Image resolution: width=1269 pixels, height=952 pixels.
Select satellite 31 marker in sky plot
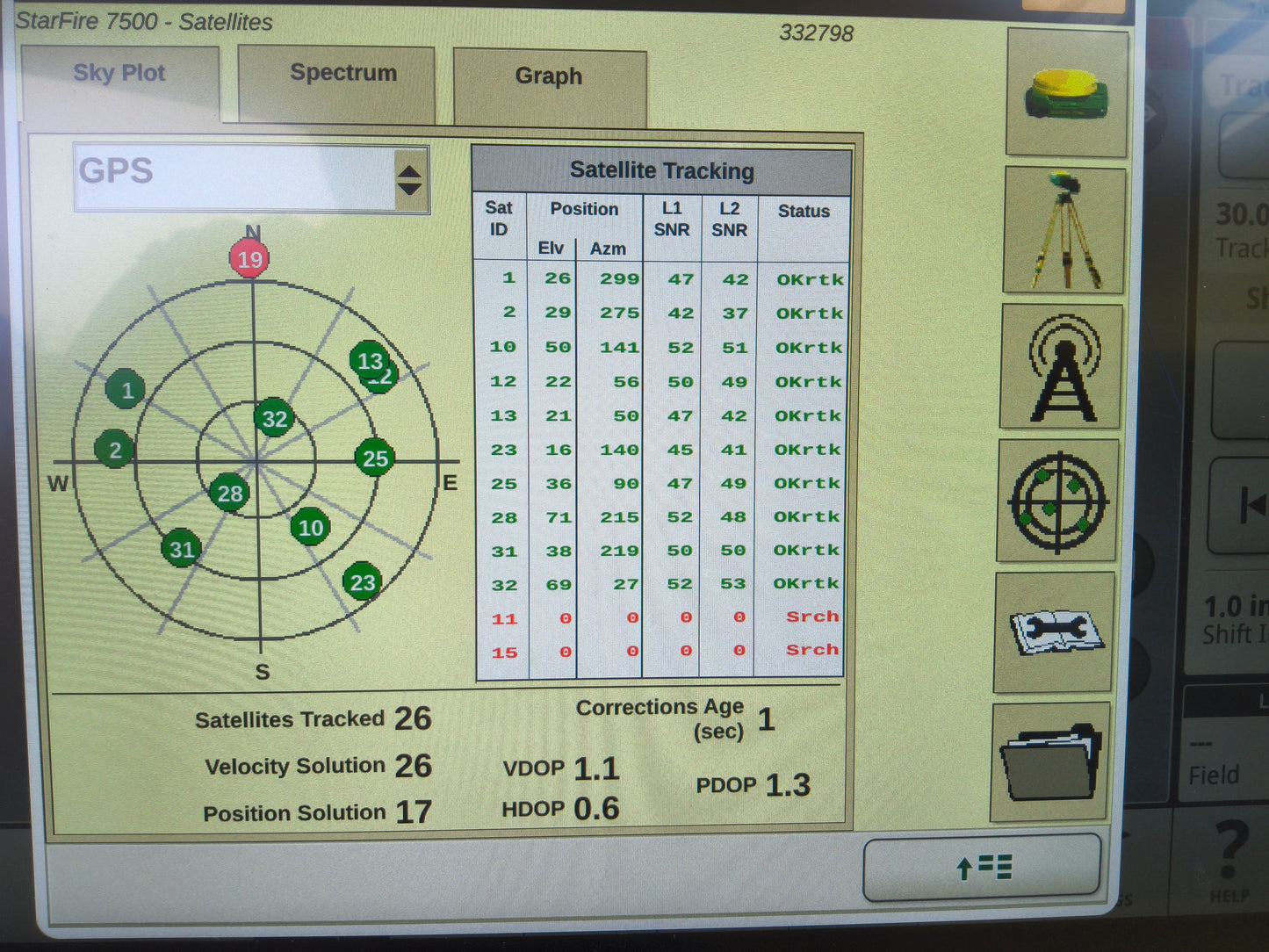tap(181, 549)
